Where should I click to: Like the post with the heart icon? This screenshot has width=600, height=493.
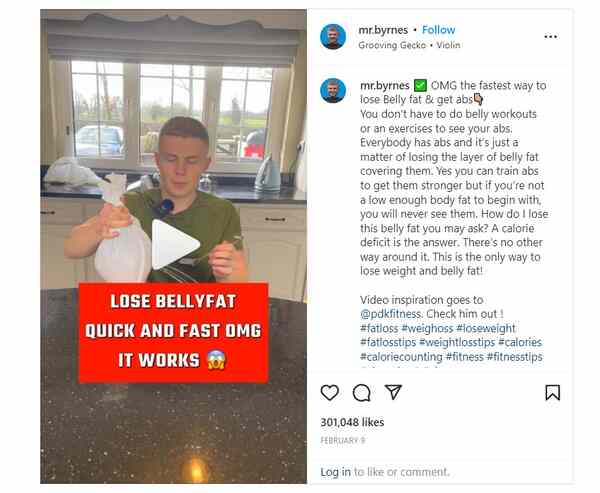(329, 392)
